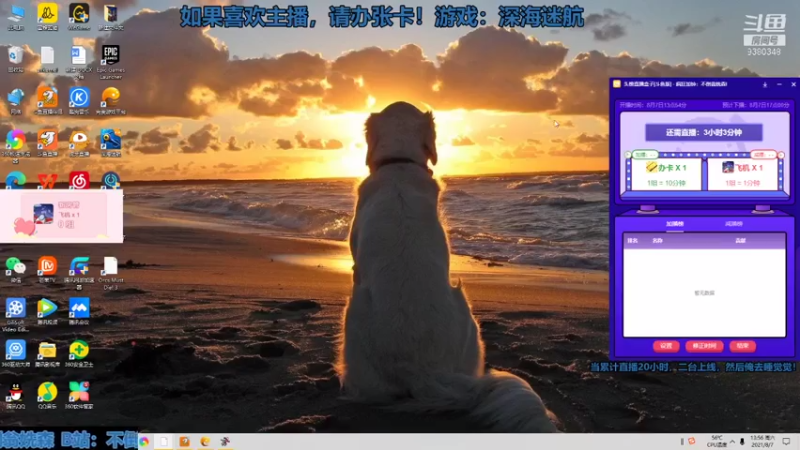Select the 办卡 X 1 gift card
The height and width of the screenshot is (450, 800).
point(666,174)
